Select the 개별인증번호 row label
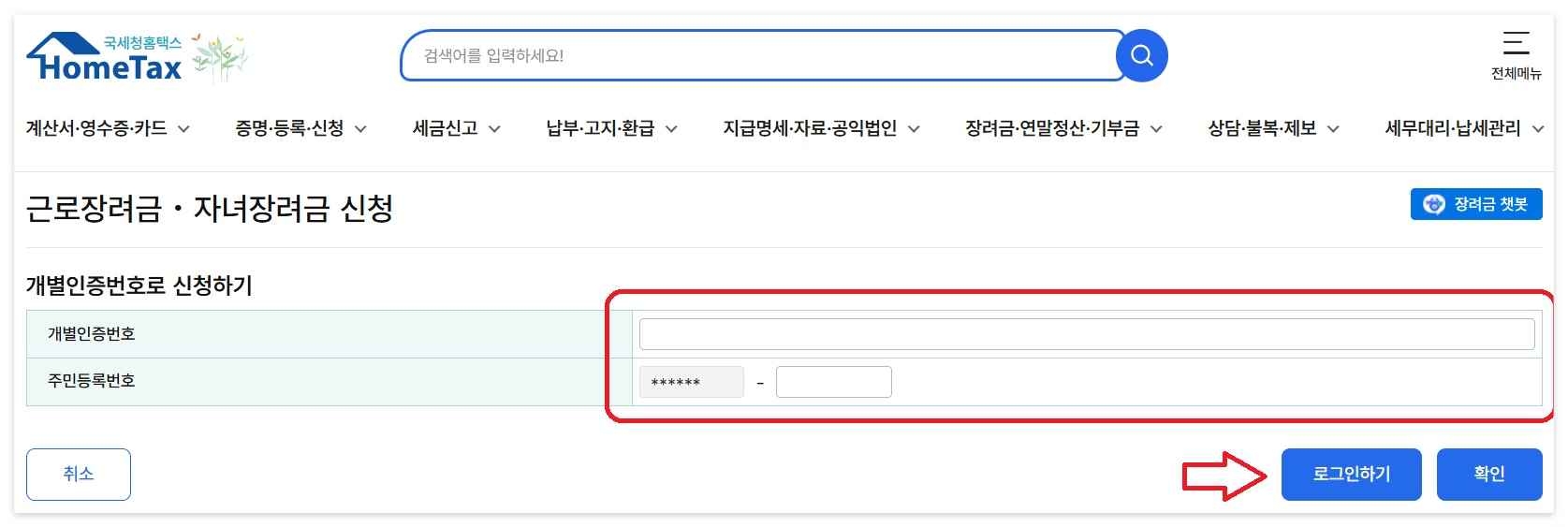Image resolution: width=1568 pixels, height=527 pixels. click(92, 334)
